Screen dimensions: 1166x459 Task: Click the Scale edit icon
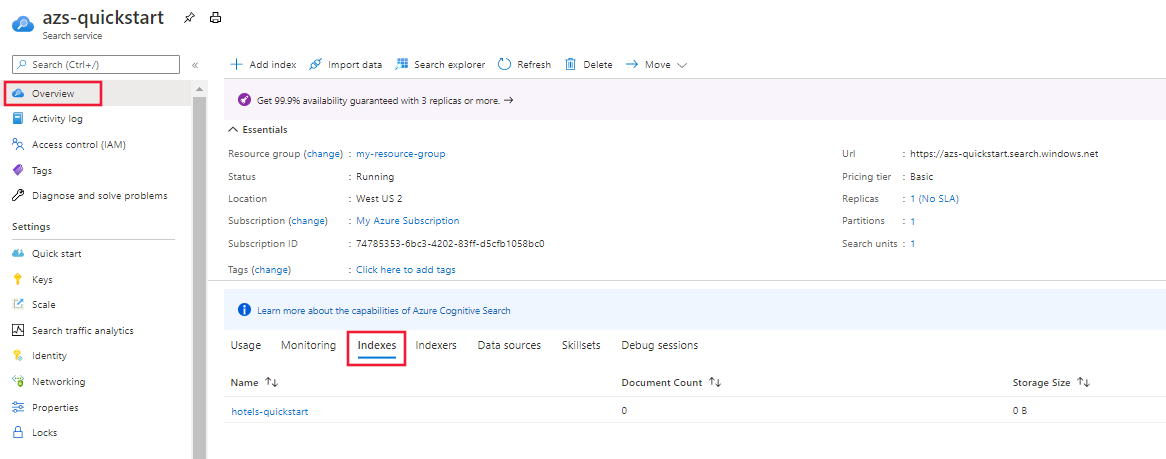tap(19, 304)
